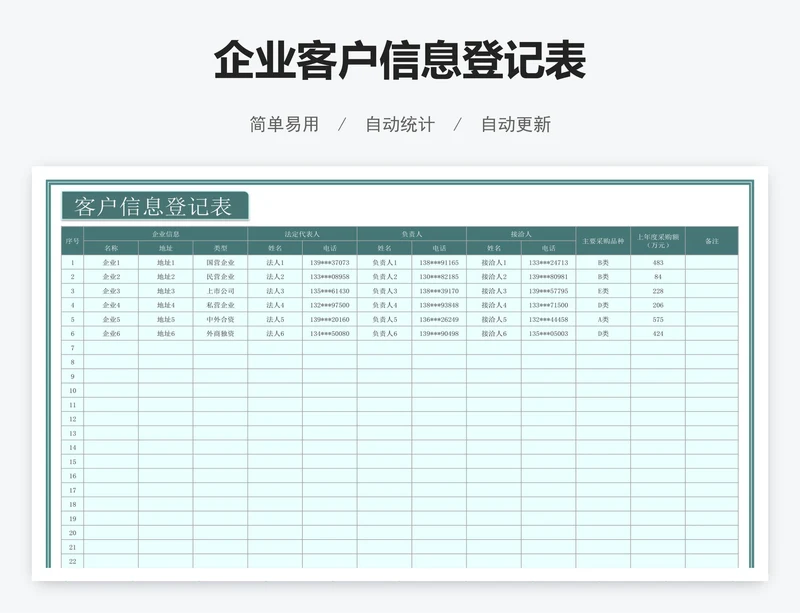800x613 pixels.
Task: Click phone cell 133***24713
Action: [548, 262]
